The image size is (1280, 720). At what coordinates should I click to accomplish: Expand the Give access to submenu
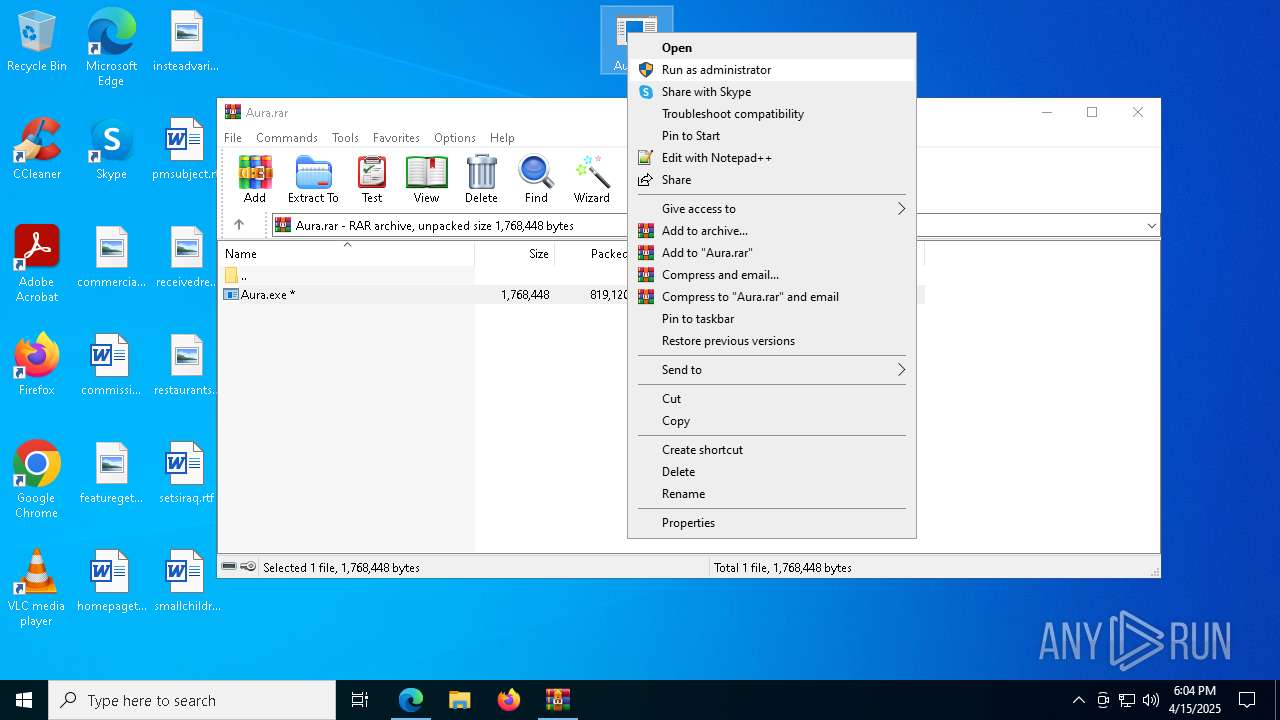point(771,209)
